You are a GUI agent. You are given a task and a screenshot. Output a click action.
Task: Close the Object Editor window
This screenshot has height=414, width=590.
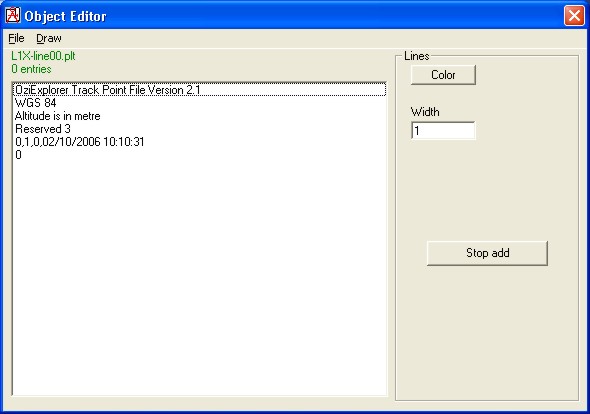click(x=574, y=16)
